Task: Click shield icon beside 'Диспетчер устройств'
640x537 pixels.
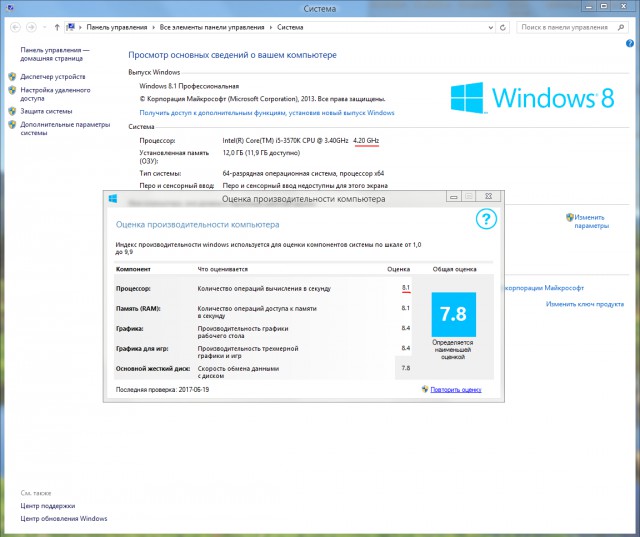Action: (12, 77)
